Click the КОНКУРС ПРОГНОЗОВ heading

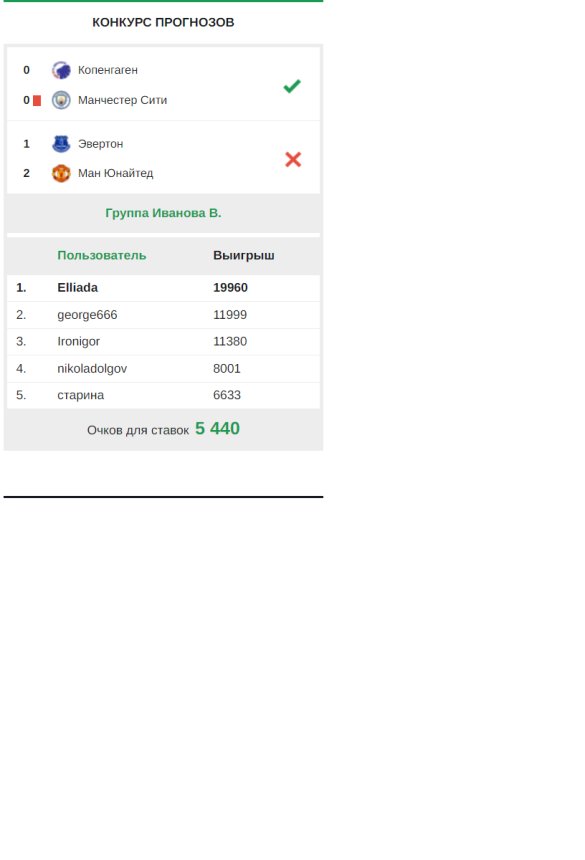click(163, 22)
